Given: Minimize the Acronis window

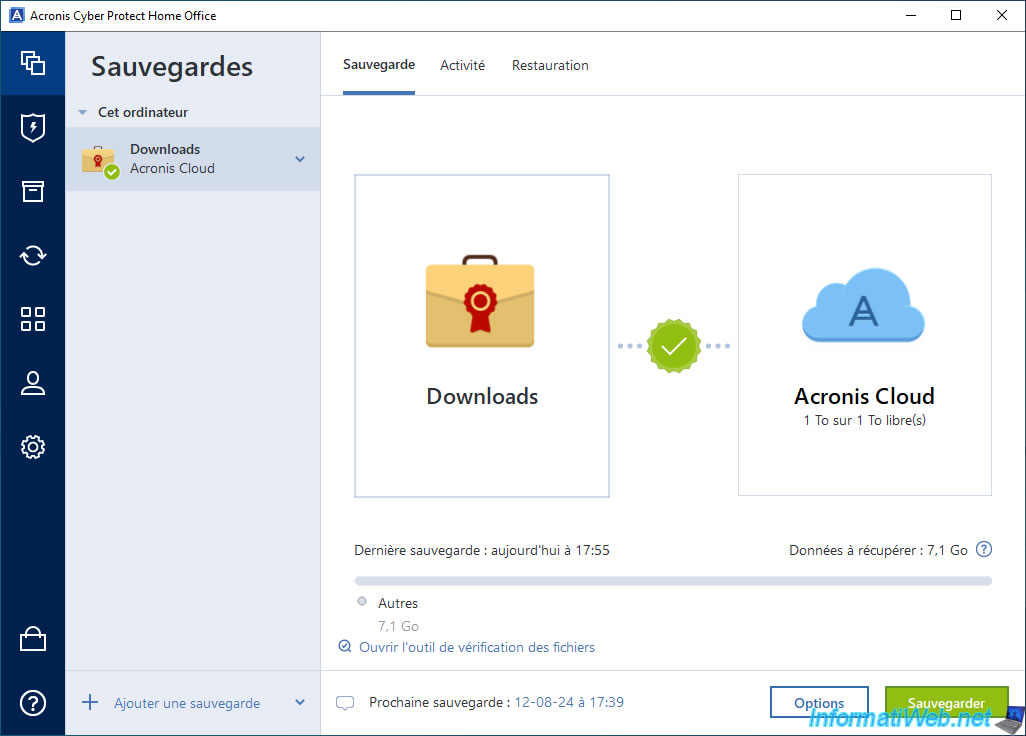Looking at the screenshot, I should click(x=911, y=15).
